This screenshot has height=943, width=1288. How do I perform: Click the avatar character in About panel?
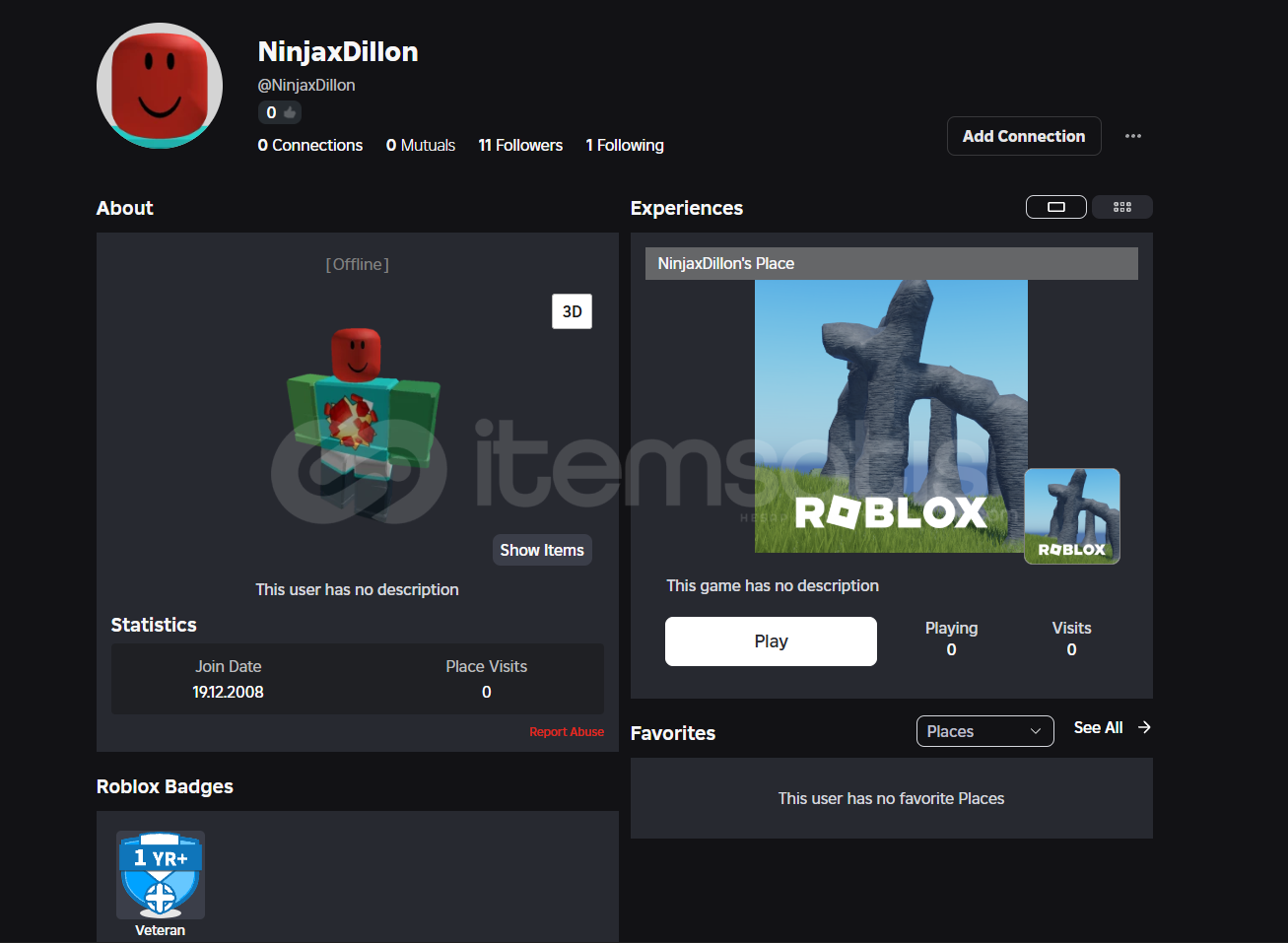pyautogui.click(x=363, y=424)
